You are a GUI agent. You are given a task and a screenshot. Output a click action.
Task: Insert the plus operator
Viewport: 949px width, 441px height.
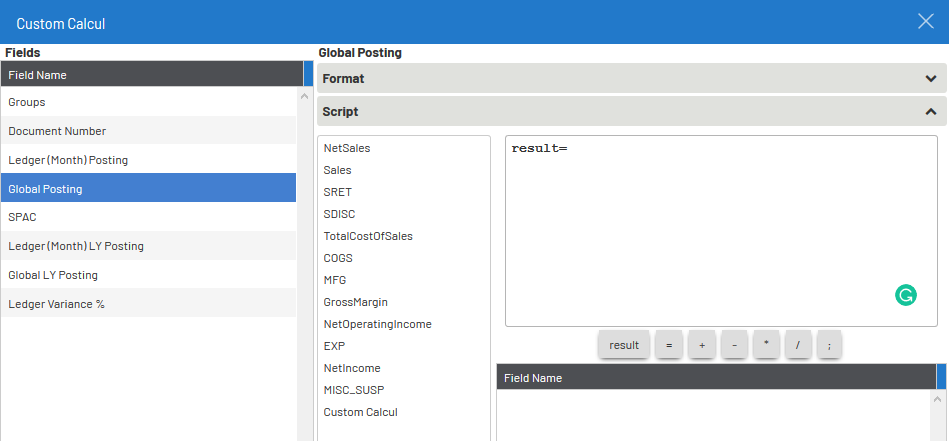702,345
